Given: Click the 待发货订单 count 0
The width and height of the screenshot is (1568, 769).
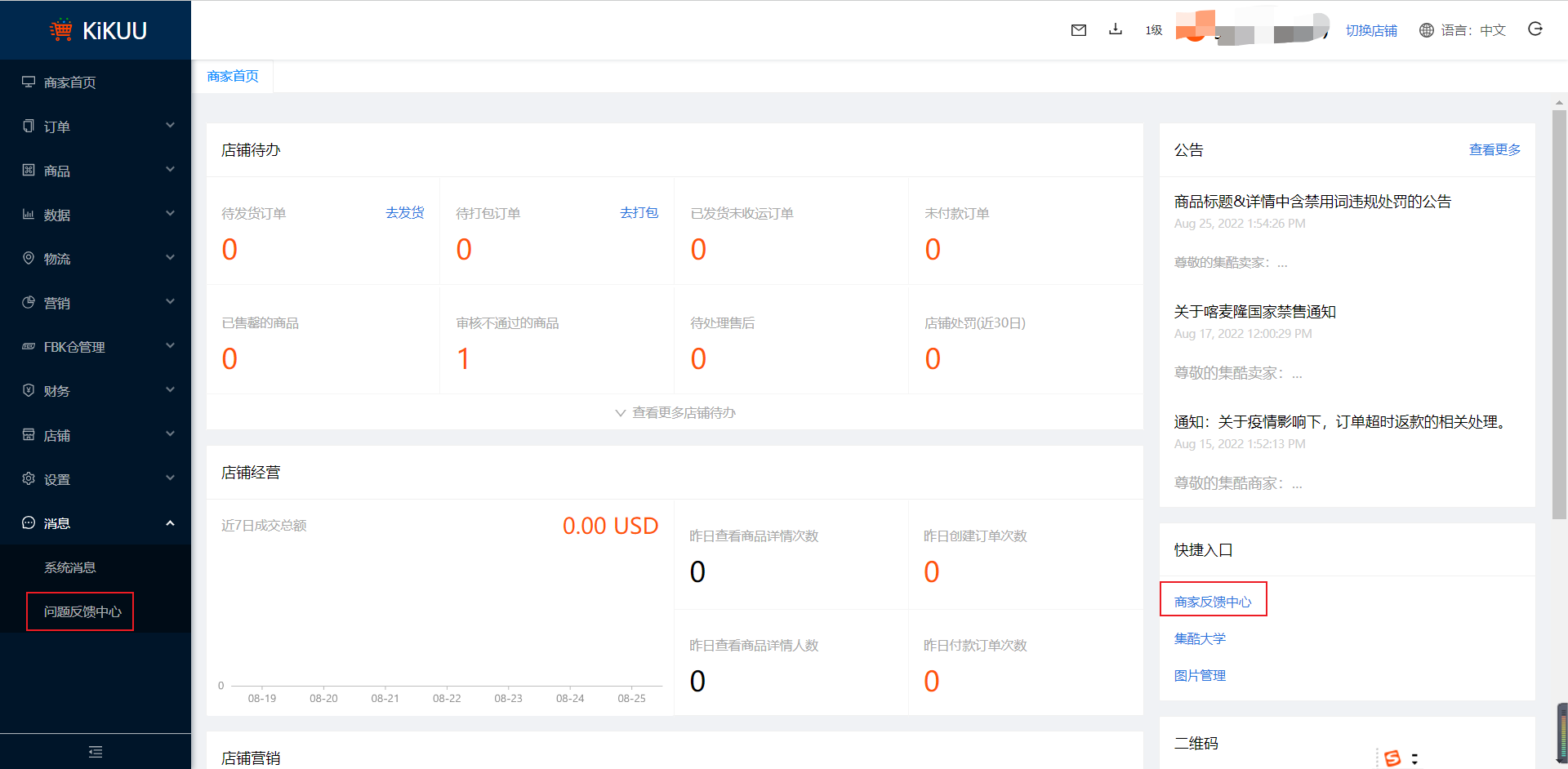Looking at the screenshot, I should pyautogui.click(x=229, y=249).
